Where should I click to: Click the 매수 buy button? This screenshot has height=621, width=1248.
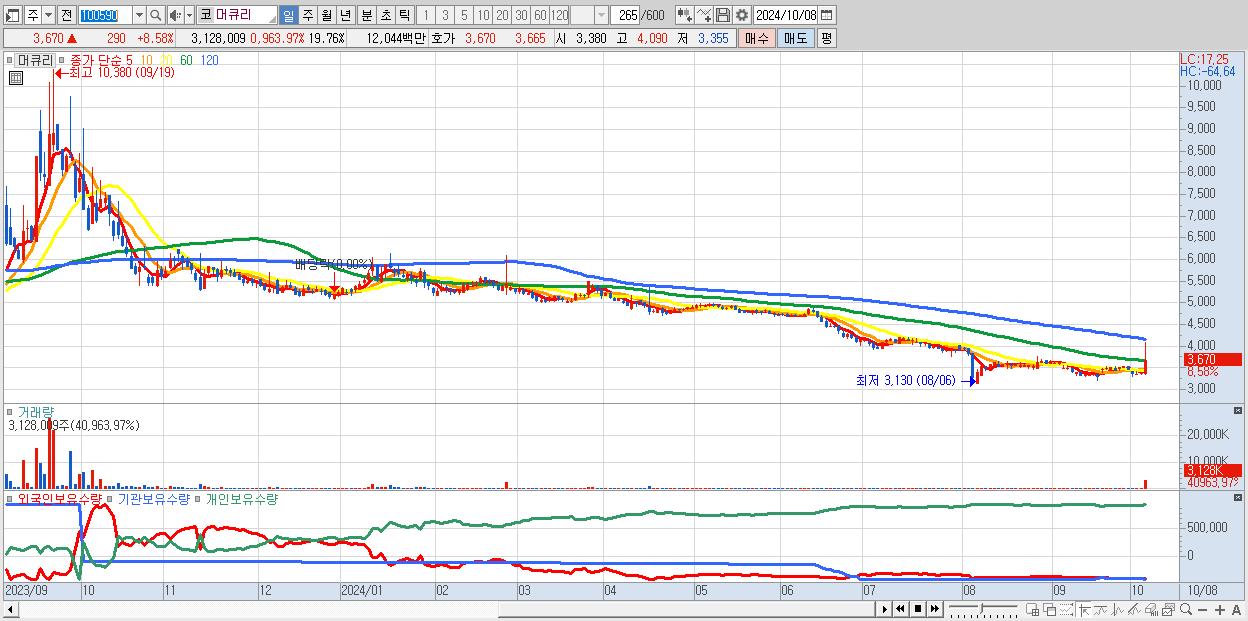[757, 38]
